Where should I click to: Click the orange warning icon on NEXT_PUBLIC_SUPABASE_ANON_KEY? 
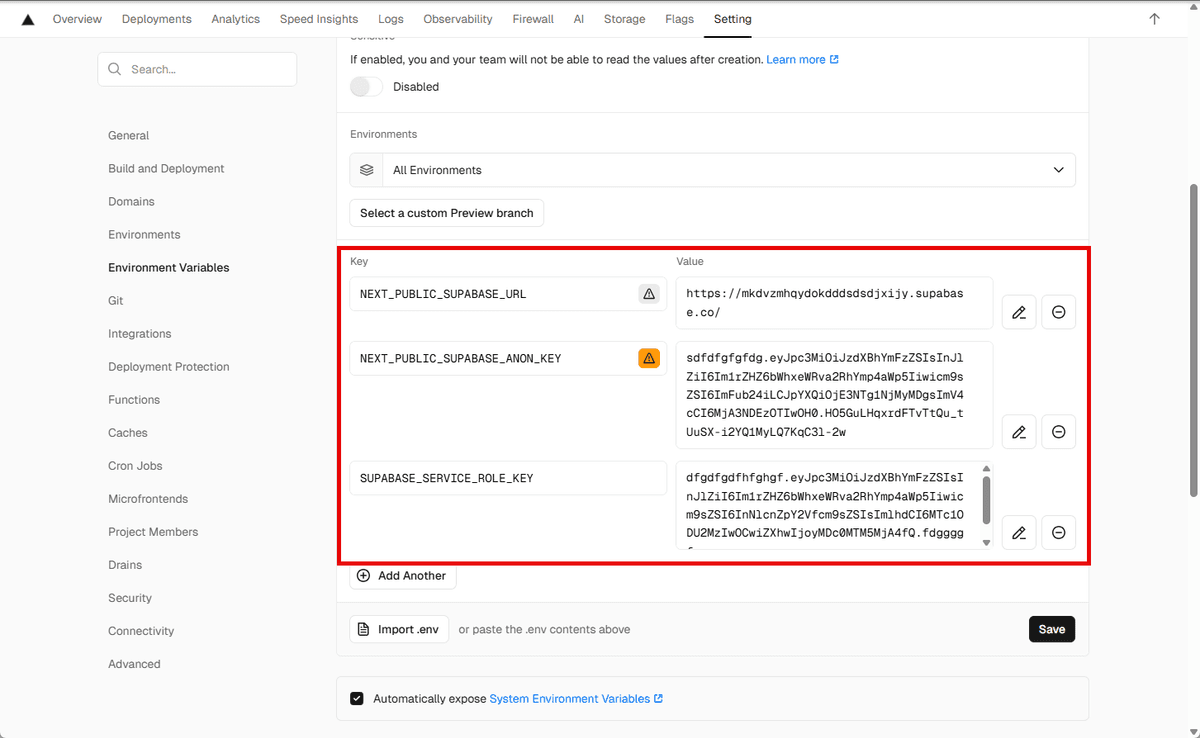[x=649, y=357]
